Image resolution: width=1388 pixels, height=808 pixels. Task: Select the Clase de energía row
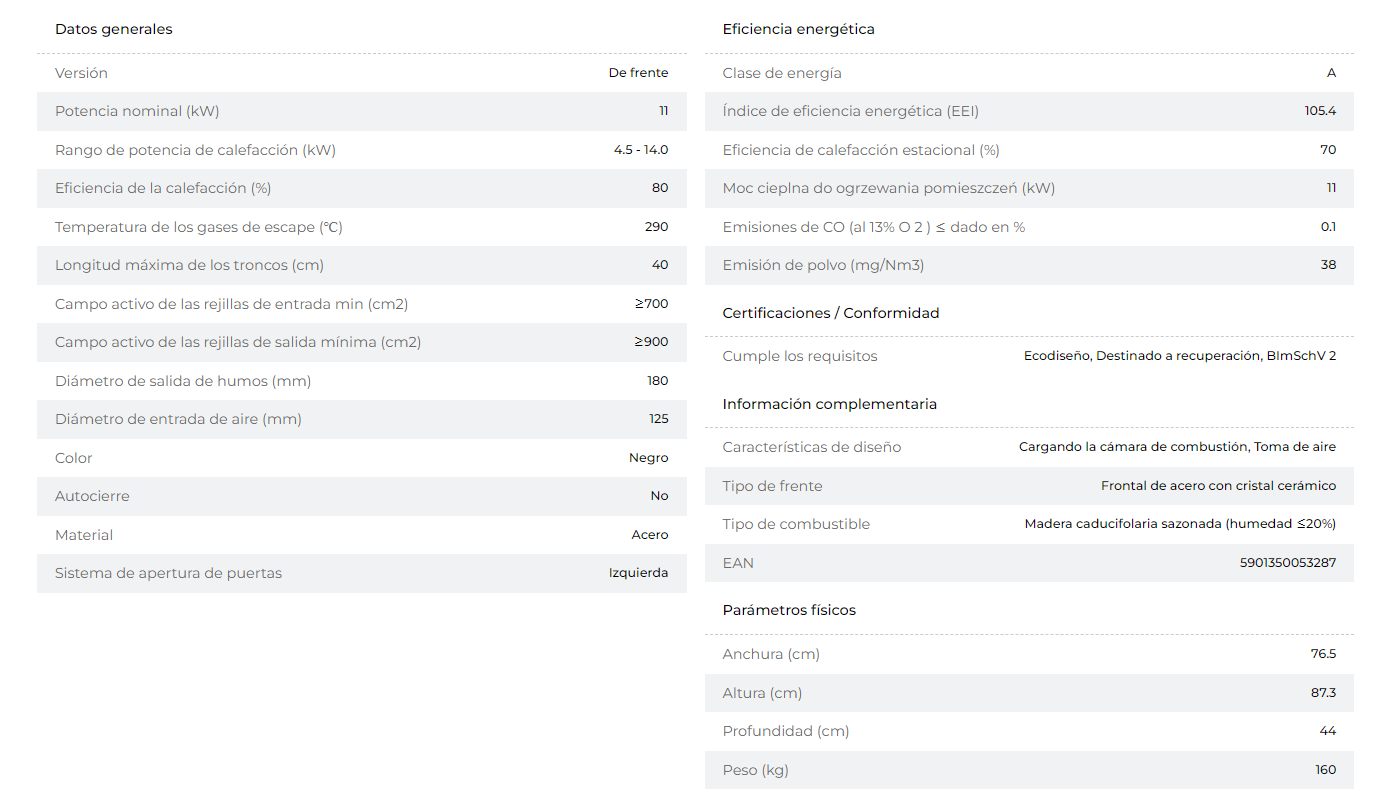point(1029,73)
